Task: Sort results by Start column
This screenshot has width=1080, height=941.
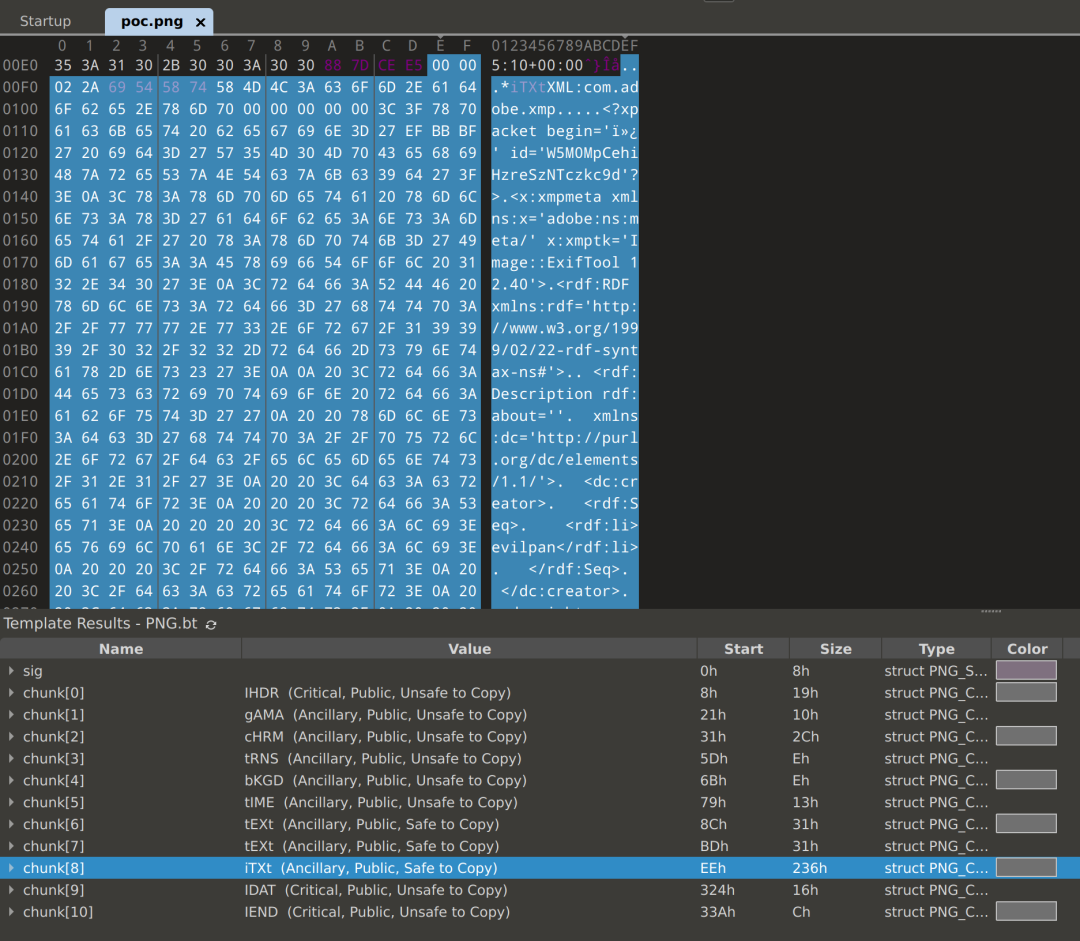Action: (x=743, y=649)
